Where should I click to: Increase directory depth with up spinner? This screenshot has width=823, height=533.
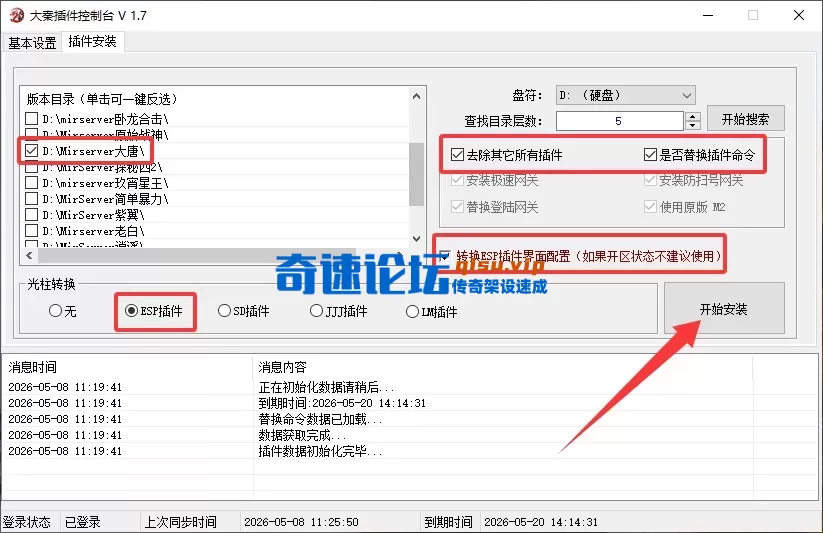(x=693, y=117)
